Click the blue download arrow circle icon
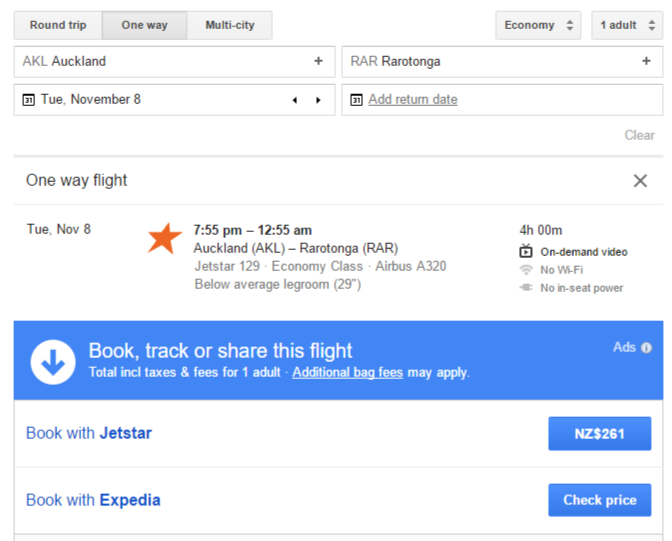 pos(53,362)
